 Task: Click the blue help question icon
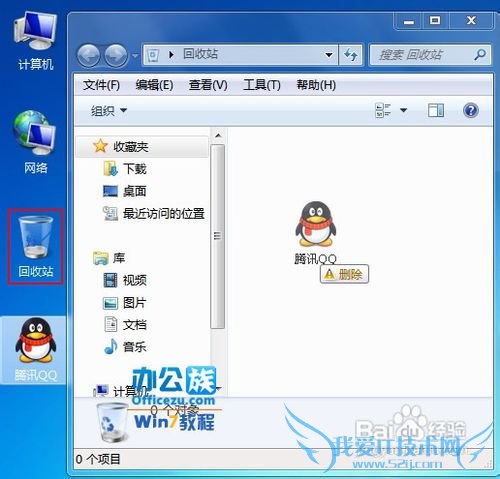[471, 110]
